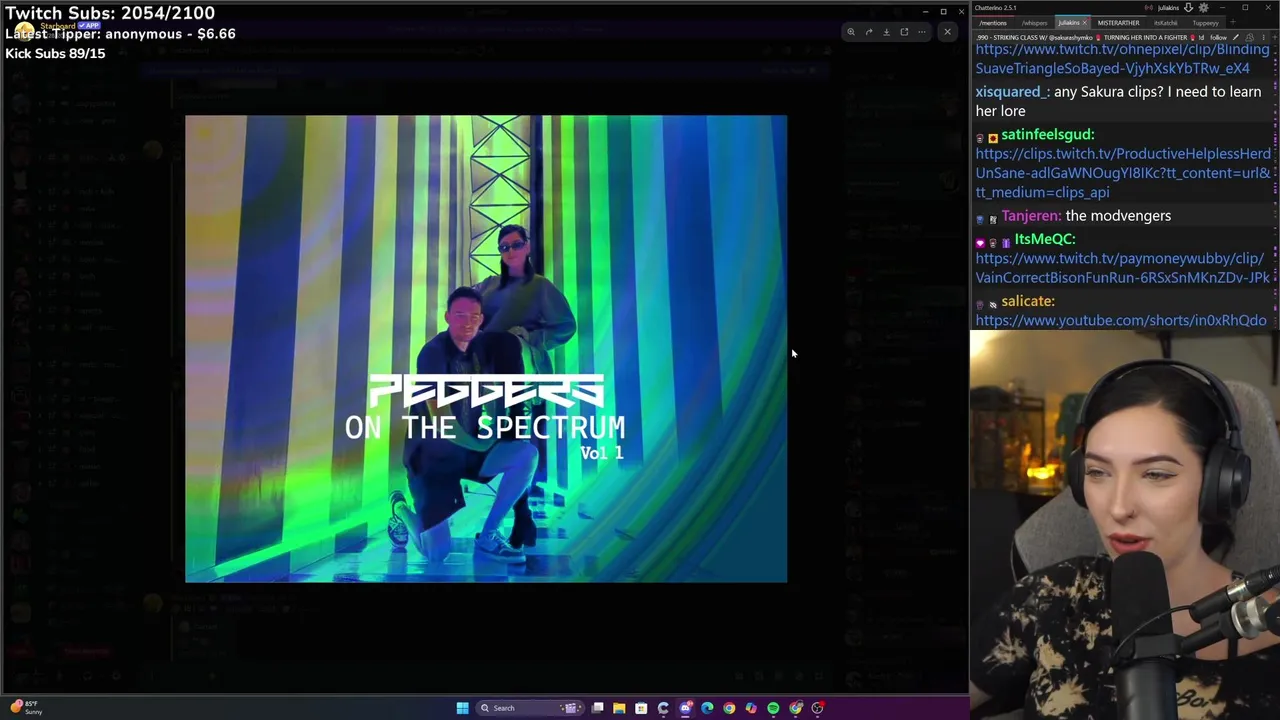Click username xisquared_ in chat
The width and height of the screenshot is (1280, 720).
[1013, 91]
